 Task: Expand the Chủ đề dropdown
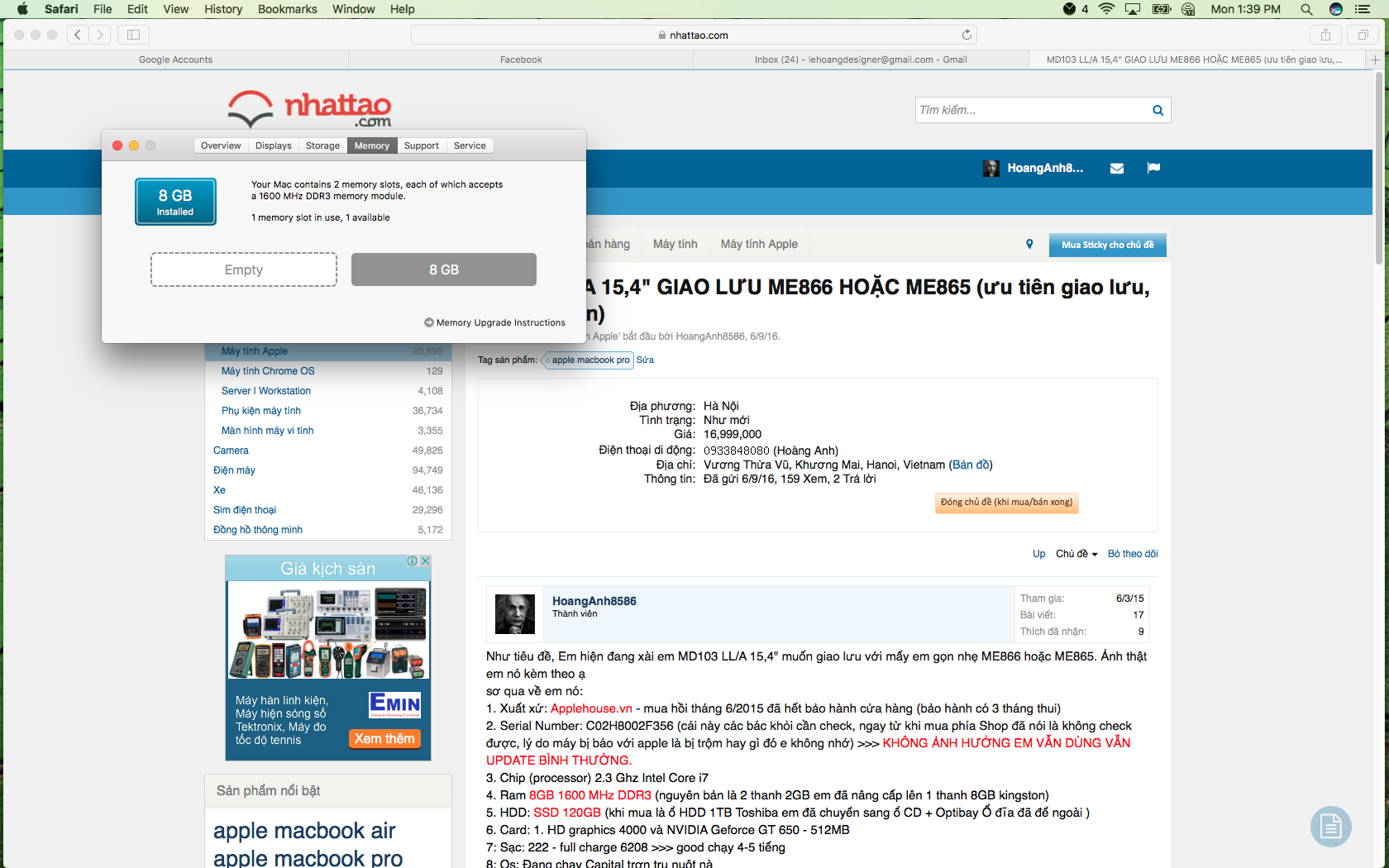tap(1076, 554)
